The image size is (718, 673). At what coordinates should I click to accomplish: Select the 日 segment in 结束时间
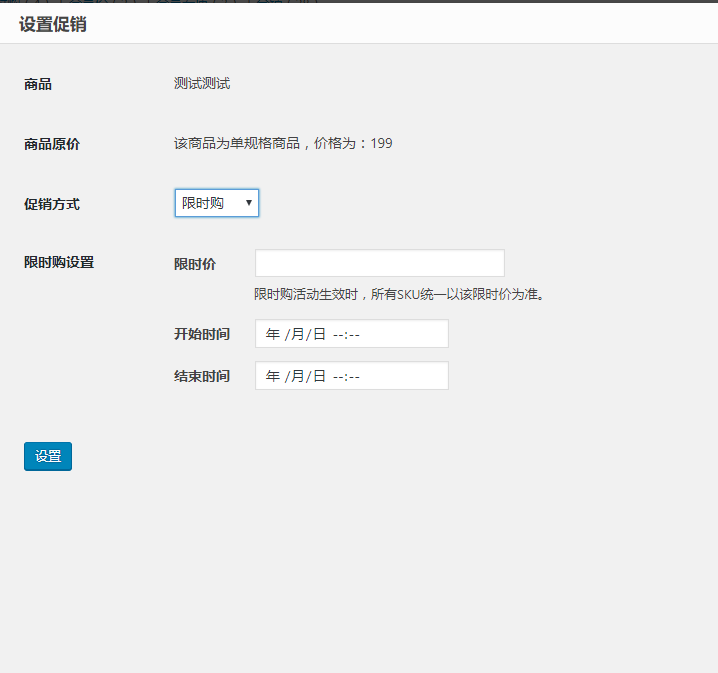click(319, 376)
